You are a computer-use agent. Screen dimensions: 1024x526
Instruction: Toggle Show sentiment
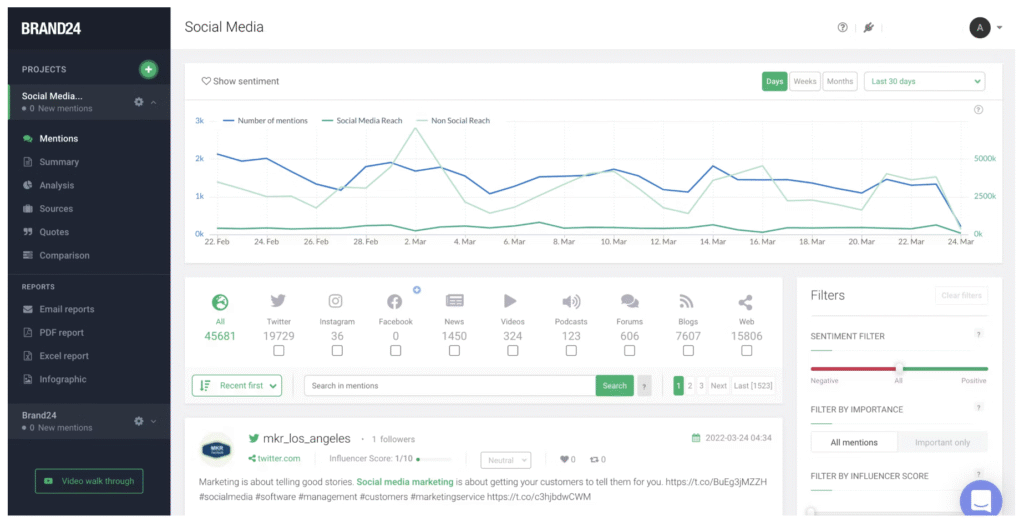click(x=240, y=82)
